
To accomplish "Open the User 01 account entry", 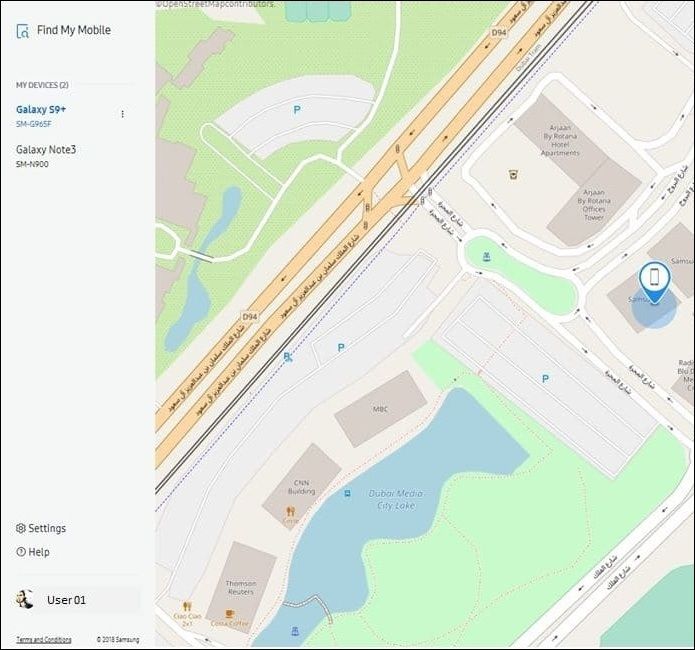I will pos(78,599).
